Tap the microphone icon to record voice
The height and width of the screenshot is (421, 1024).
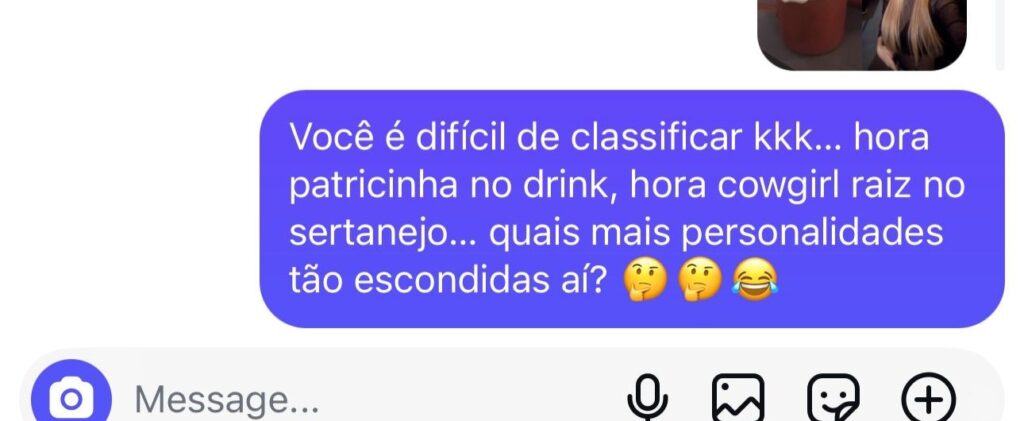647,398
